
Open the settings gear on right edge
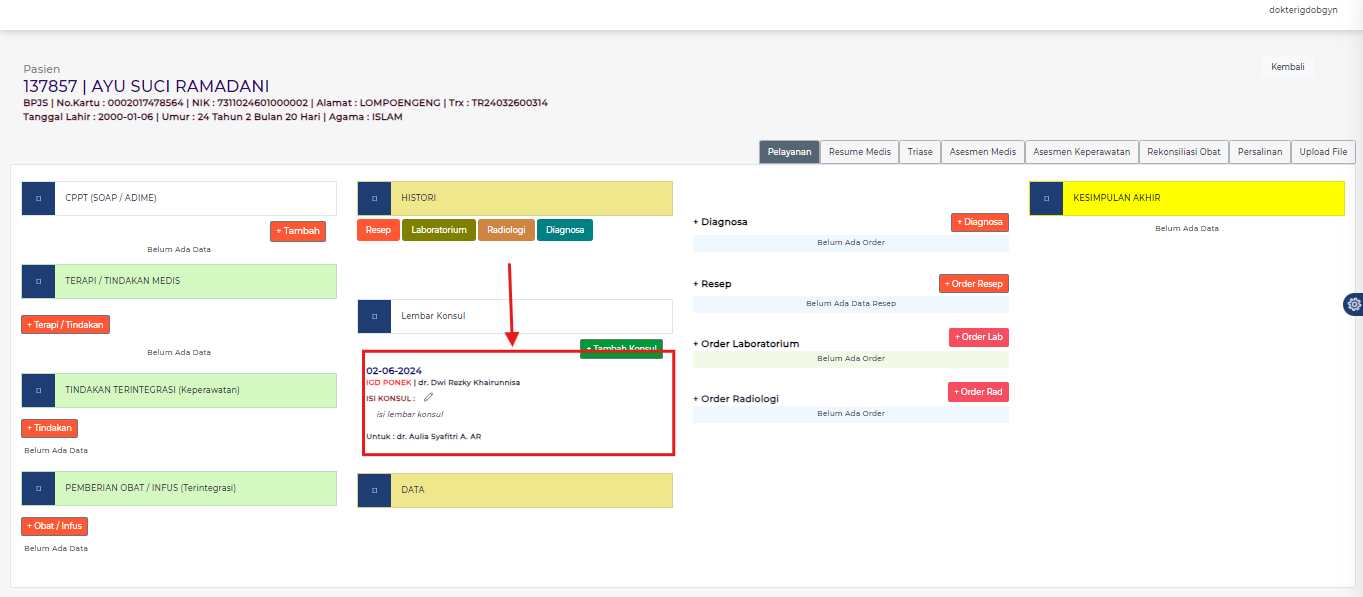point(1354,304)
